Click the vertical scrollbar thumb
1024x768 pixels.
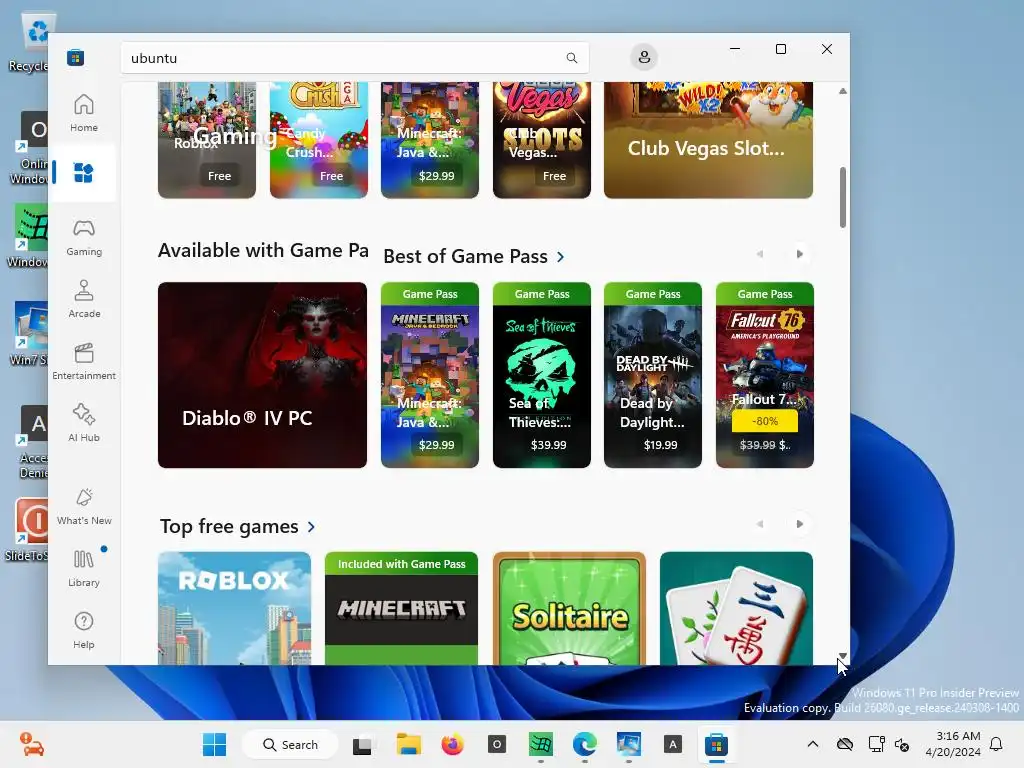click(842, 197)
